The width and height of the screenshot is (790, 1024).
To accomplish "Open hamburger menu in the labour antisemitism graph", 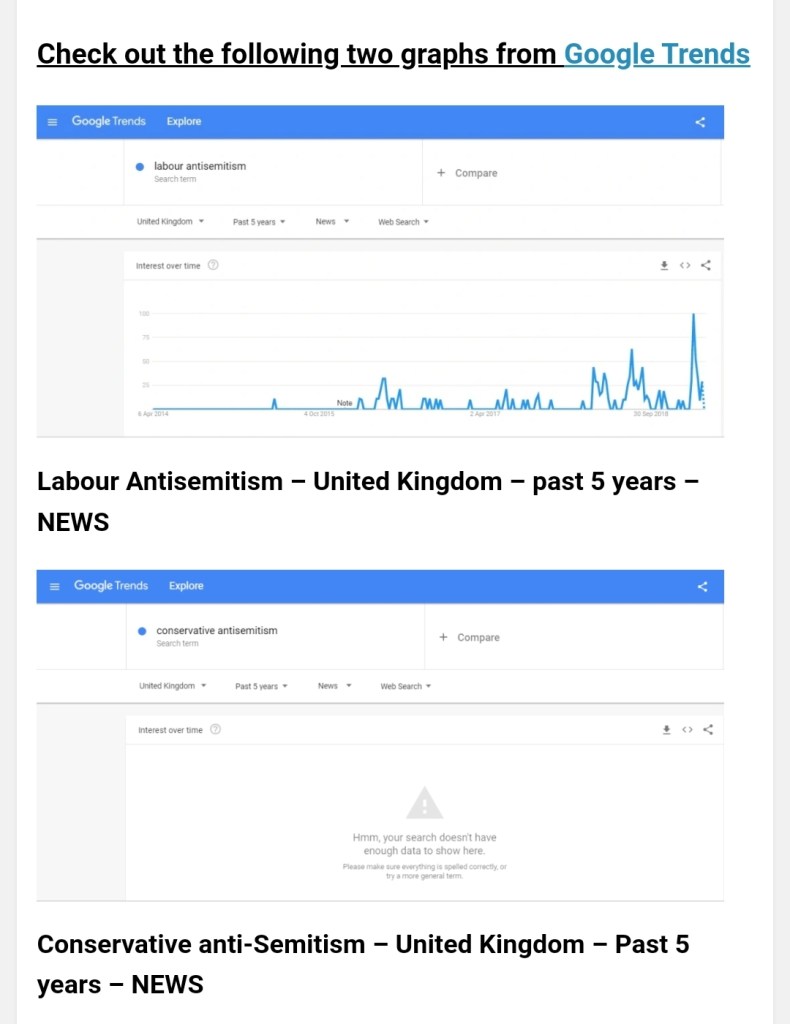I will coord(53,122).
